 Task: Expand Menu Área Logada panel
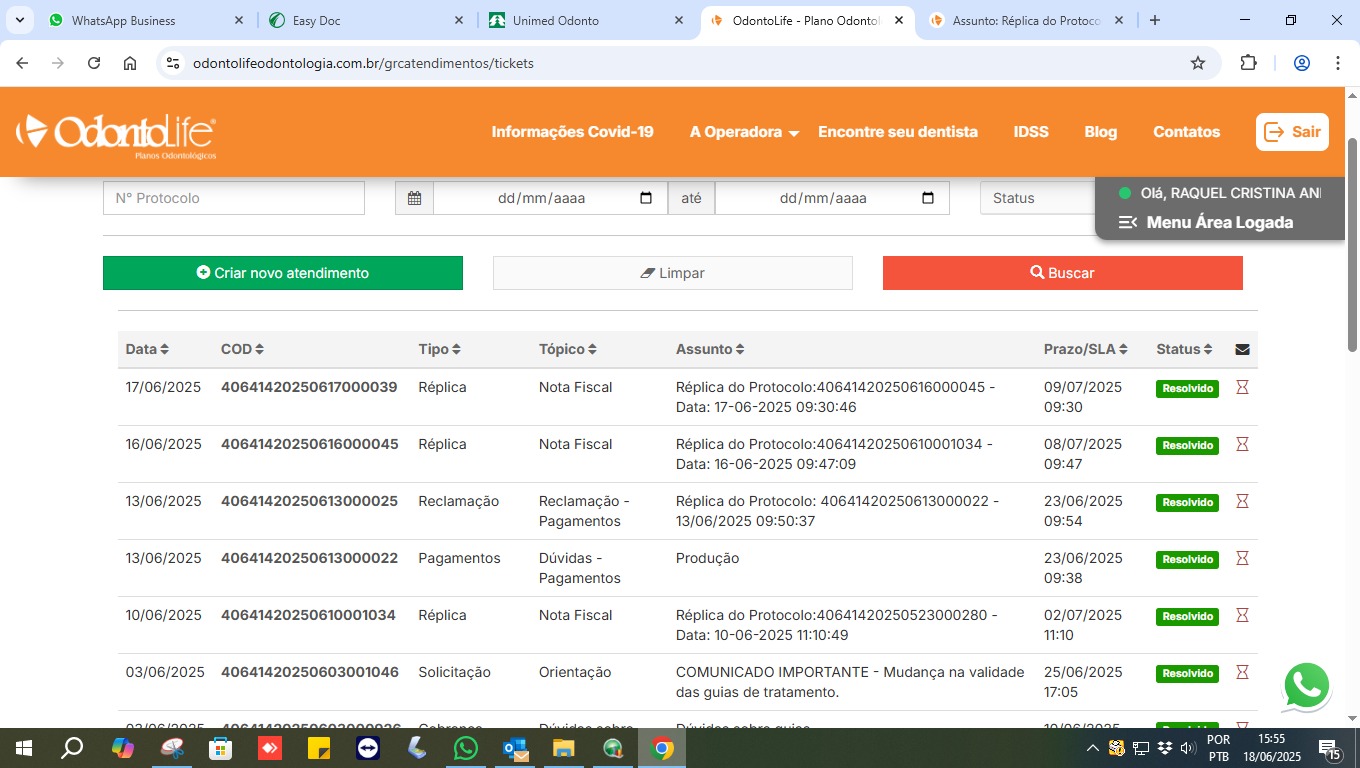[1207, 222]
